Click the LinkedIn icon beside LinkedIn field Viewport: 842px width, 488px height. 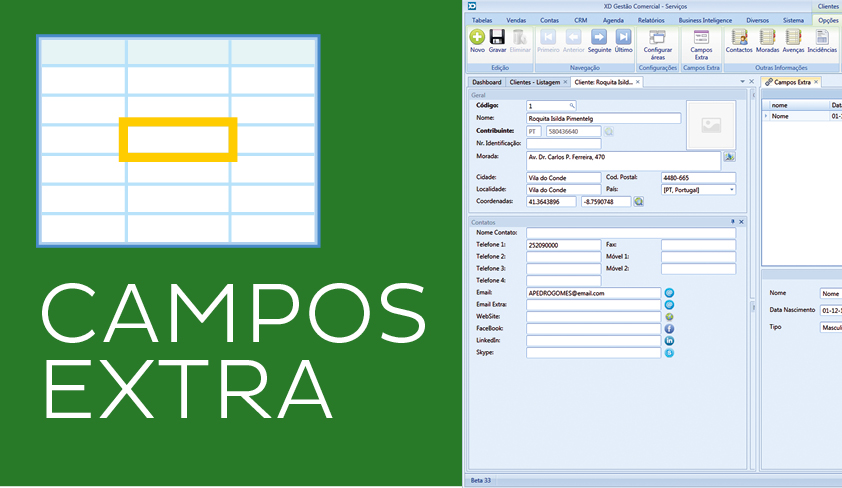pyautogui.click(x=669, y=340)
